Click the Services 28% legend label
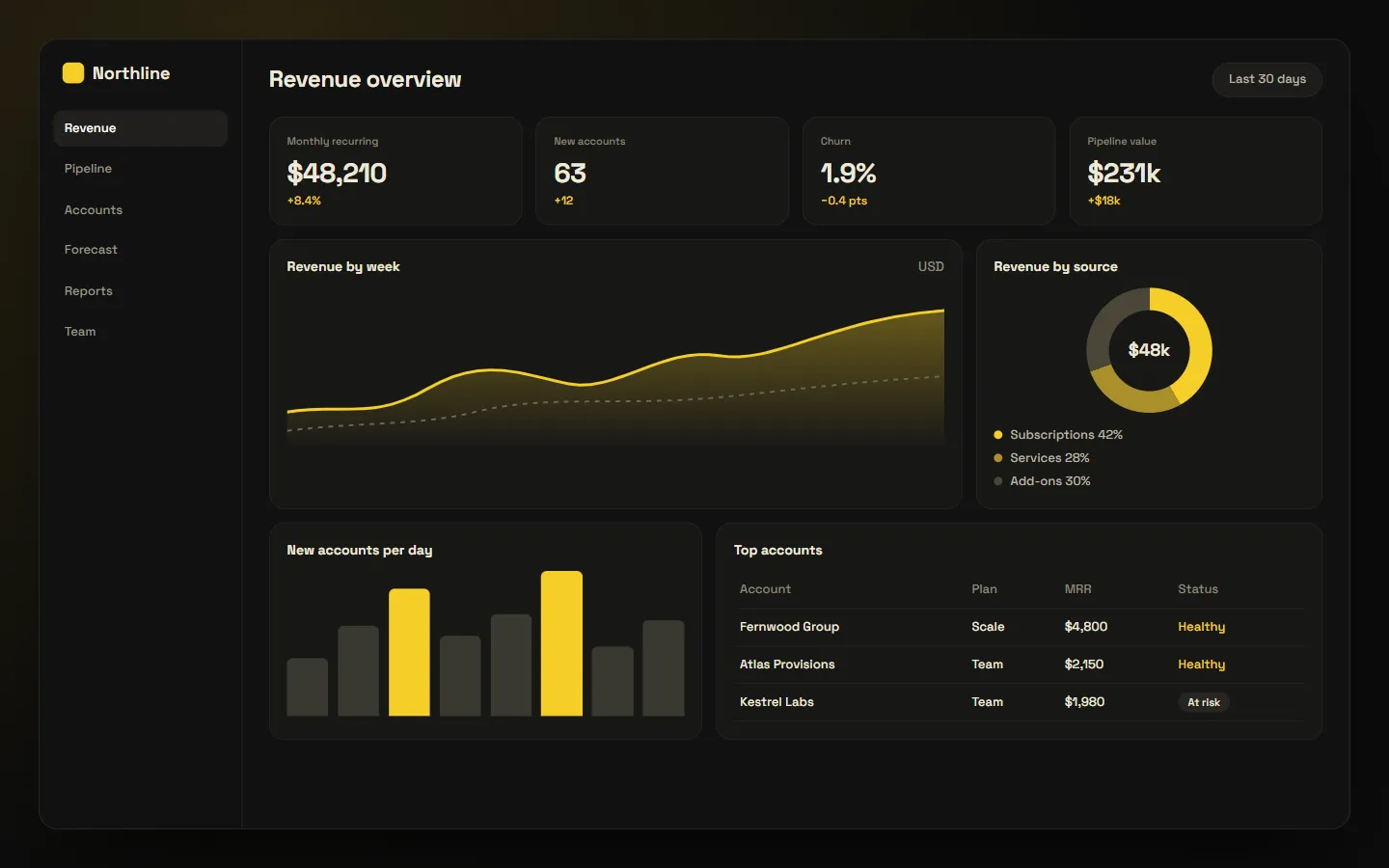The image size is (1389, 868). (1049, 458)
